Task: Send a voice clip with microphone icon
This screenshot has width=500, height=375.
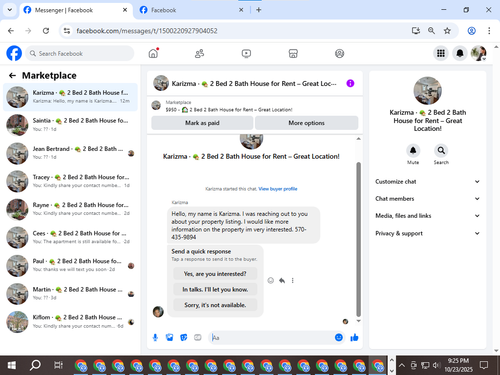Action: coord(155,338)
